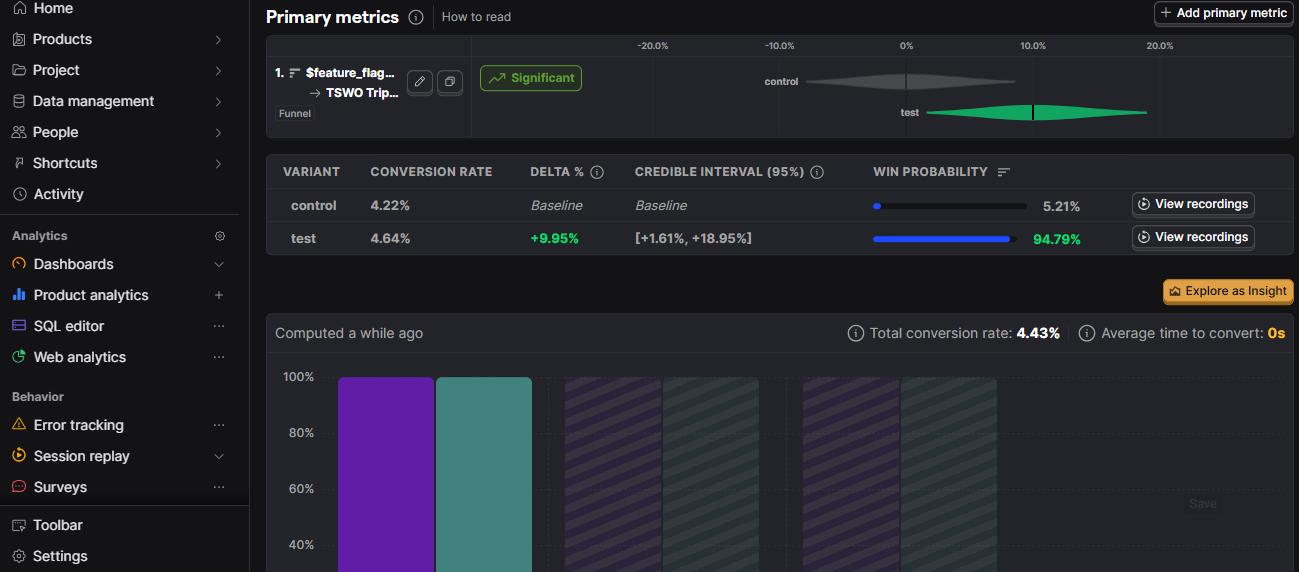Screen dimensions: 1299x572
Task: Expand the Dashboards dropdown chevron
Action: tap(219, 264)
